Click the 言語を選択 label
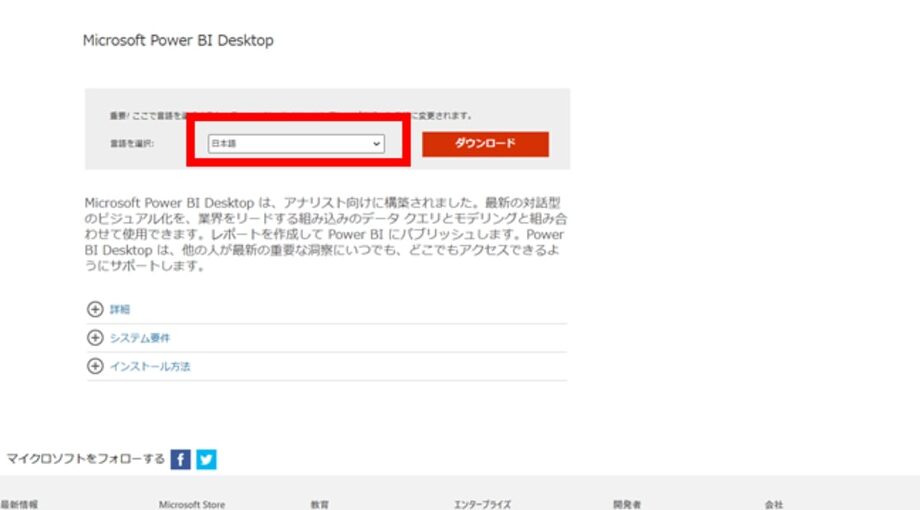 pyautogui.click(x=132, y=144)
